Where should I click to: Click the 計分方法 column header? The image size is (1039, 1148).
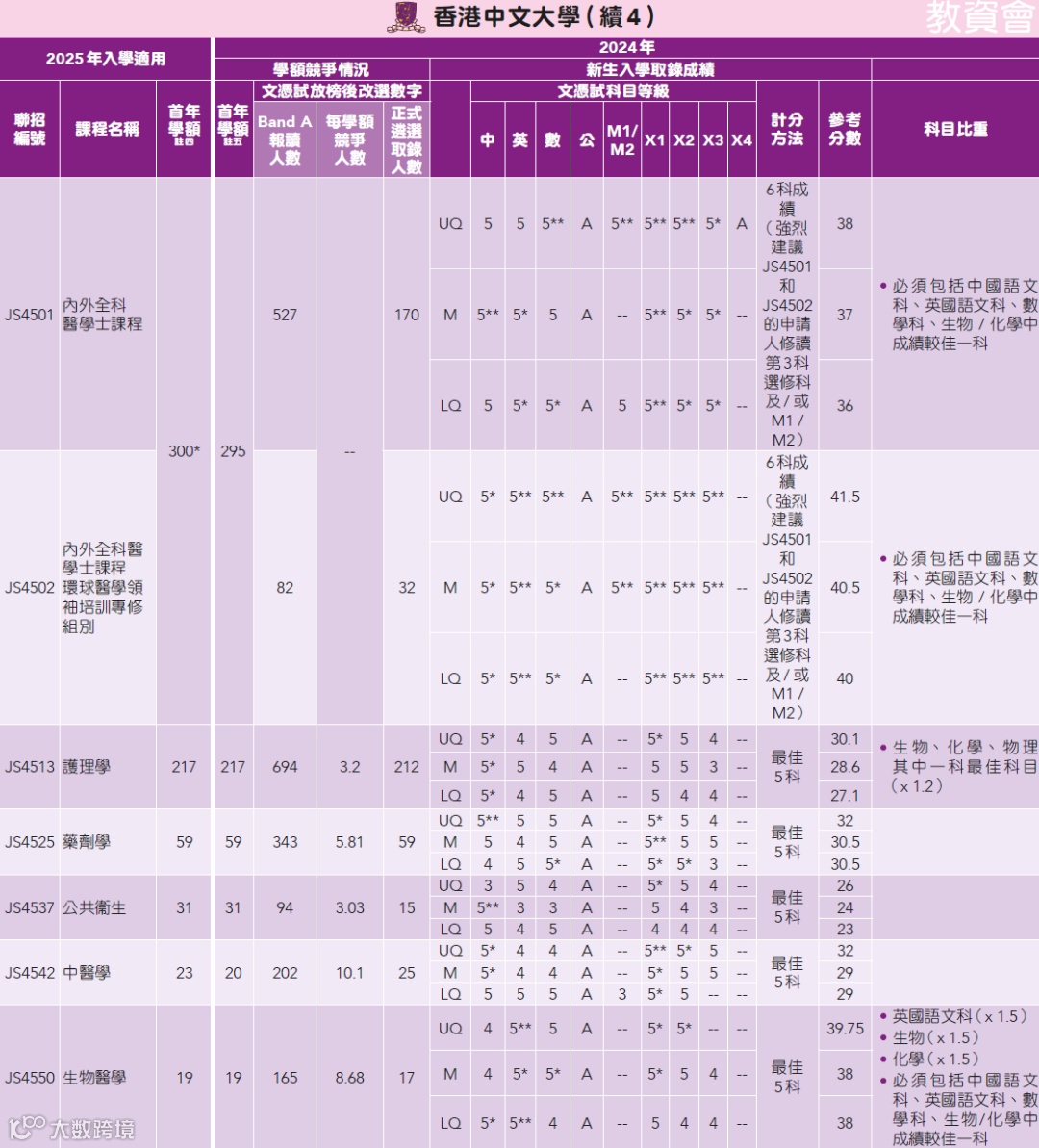787,129
